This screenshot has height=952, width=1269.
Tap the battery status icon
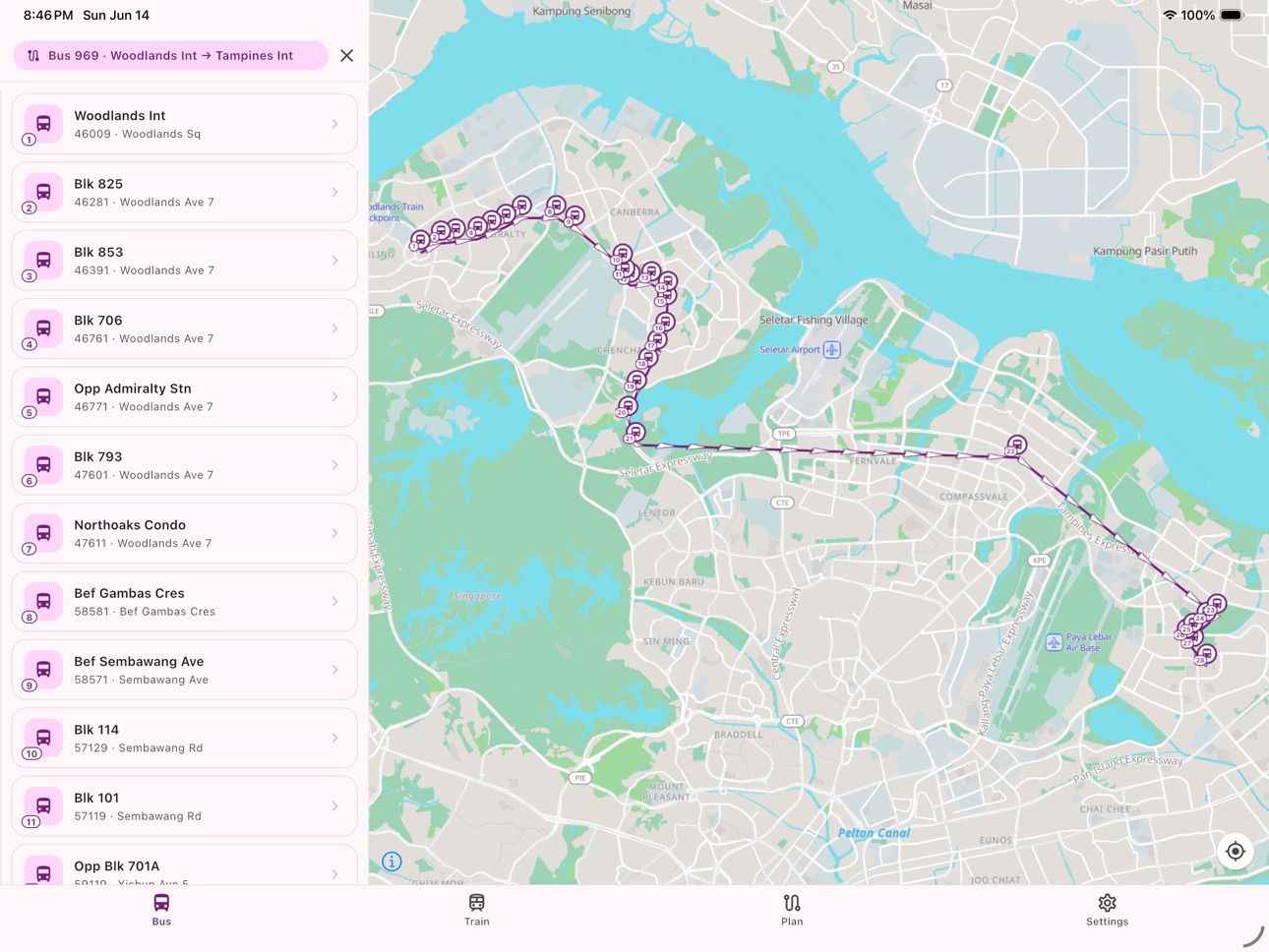(1232, 15)
